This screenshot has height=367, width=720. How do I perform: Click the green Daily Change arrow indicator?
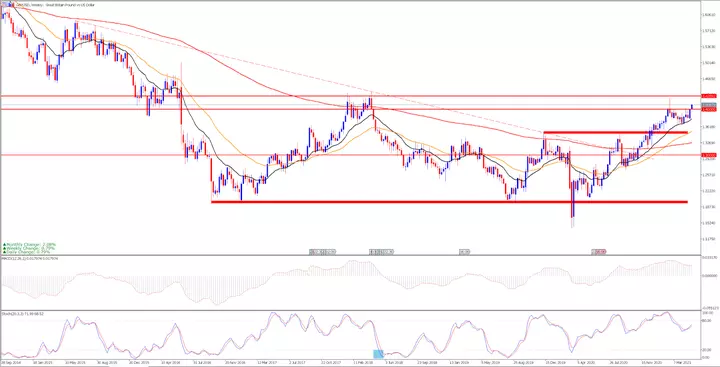[5, 252]
